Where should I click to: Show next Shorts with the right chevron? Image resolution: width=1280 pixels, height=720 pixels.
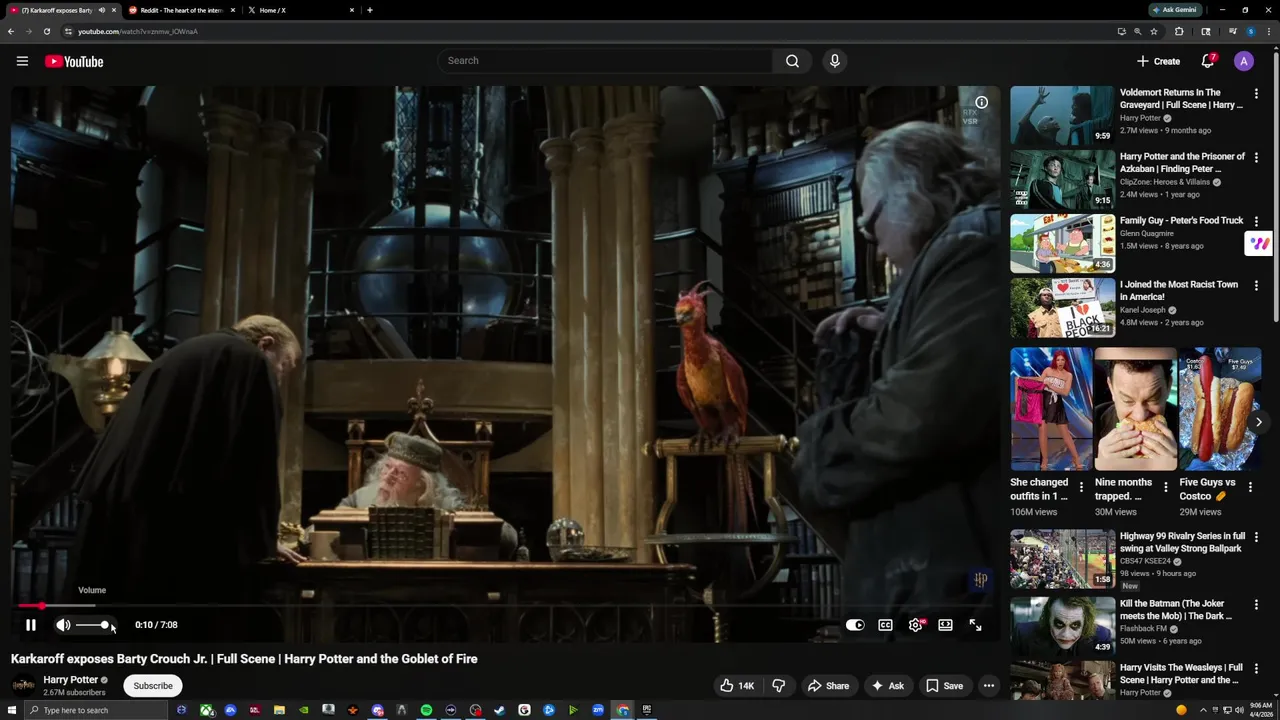pos(1258,422)
